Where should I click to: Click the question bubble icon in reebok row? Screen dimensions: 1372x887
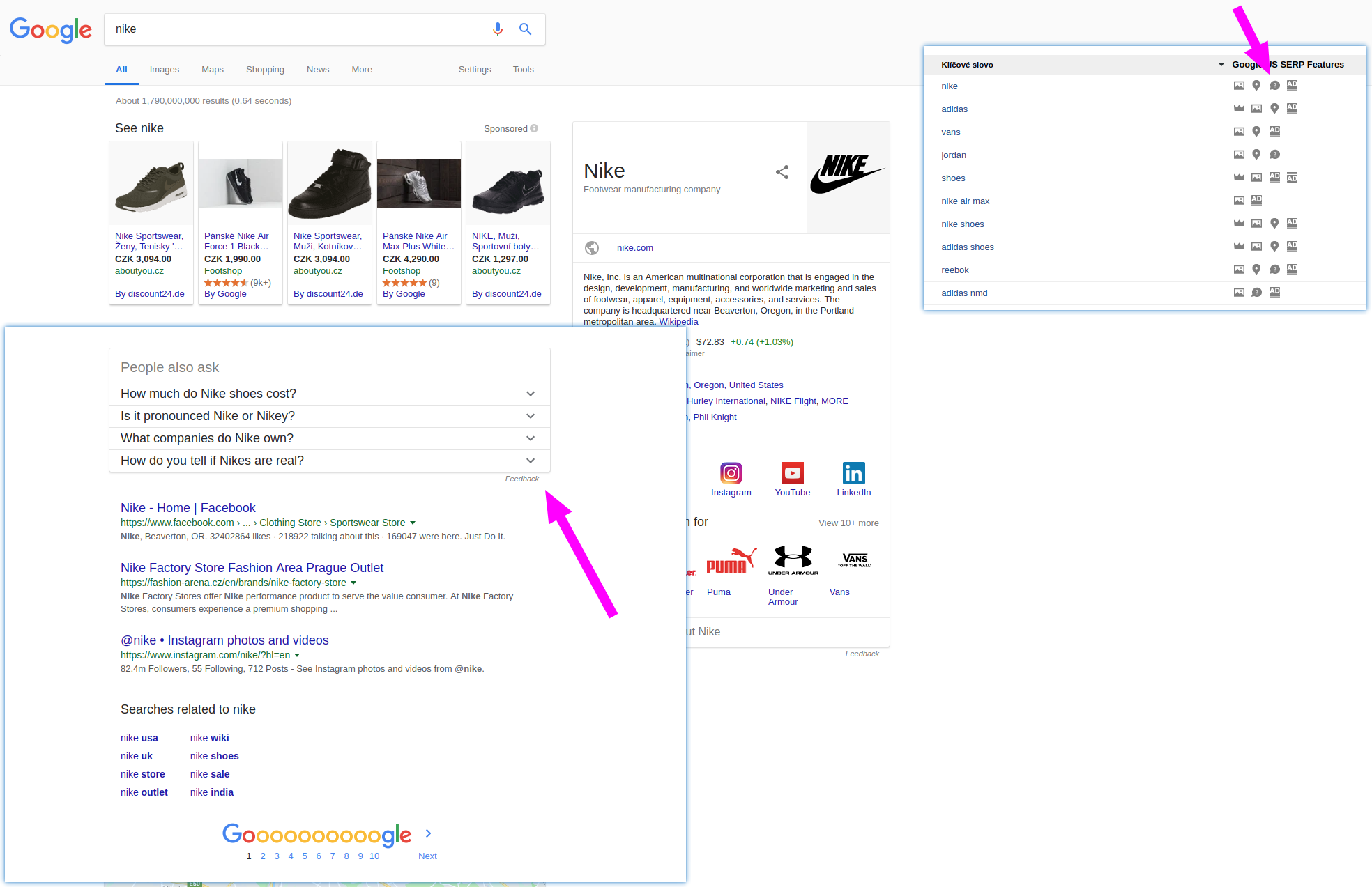coord(1274,270)
